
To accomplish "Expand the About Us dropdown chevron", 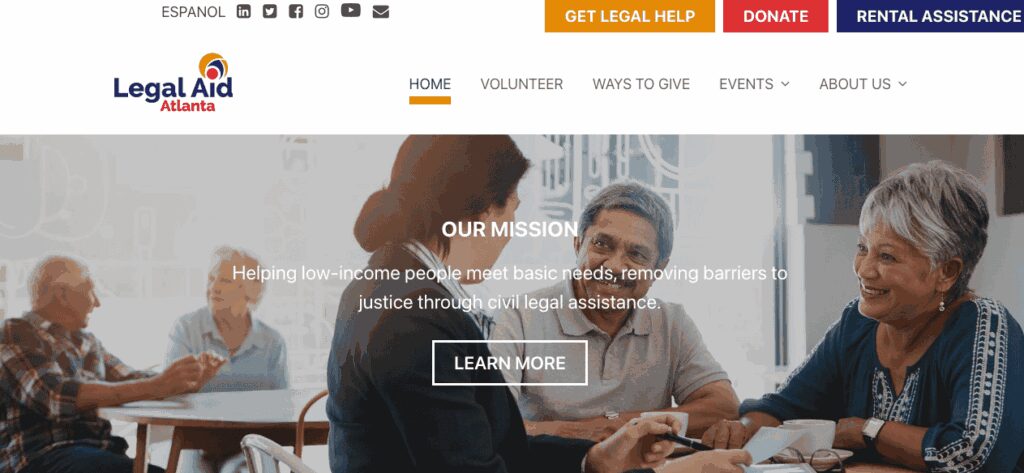I will (903, 84).
